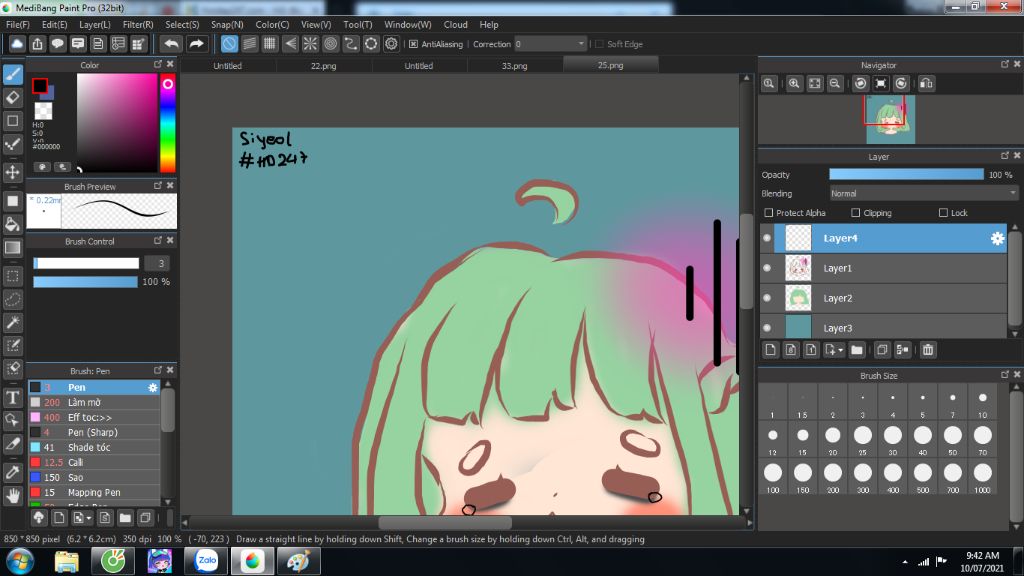The height and width of the screenshot is (576, 1024).
Task: Turn off snap using Snap Off icon
Action: pos(229,44)
